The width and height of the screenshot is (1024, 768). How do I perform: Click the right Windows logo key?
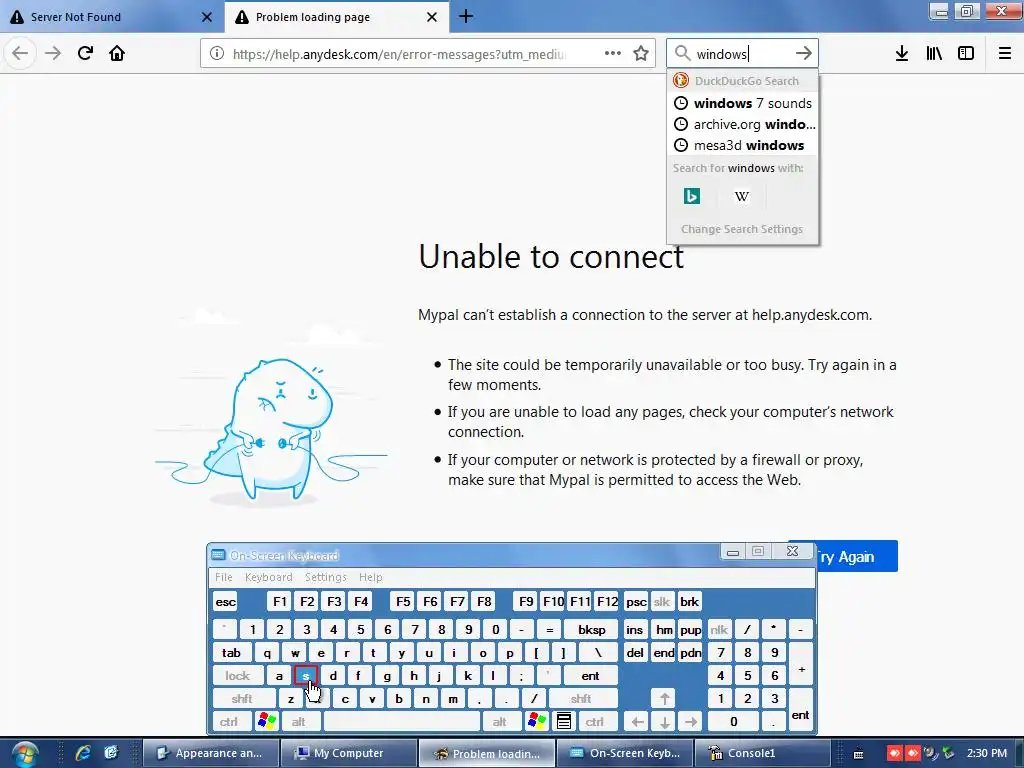tap(537, 722)
